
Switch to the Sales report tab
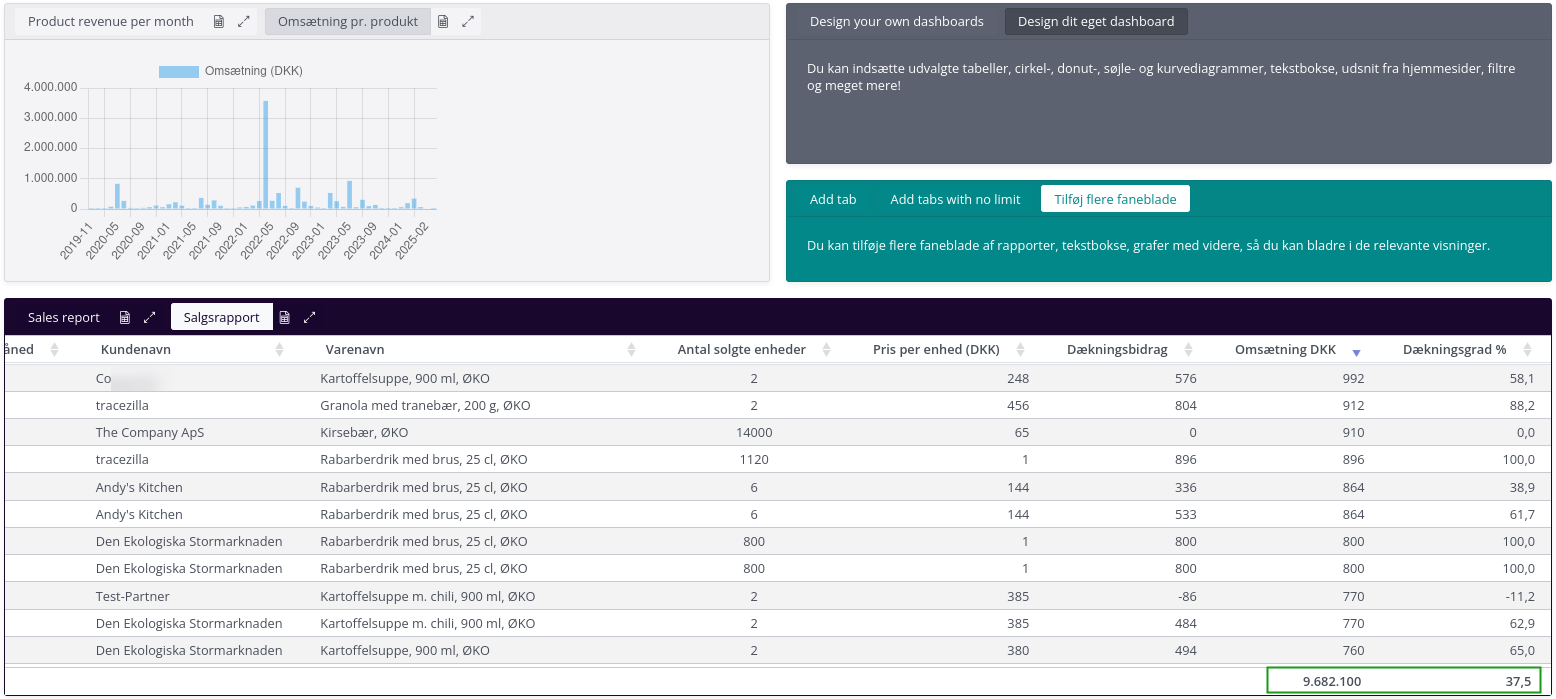pos(64,317)
